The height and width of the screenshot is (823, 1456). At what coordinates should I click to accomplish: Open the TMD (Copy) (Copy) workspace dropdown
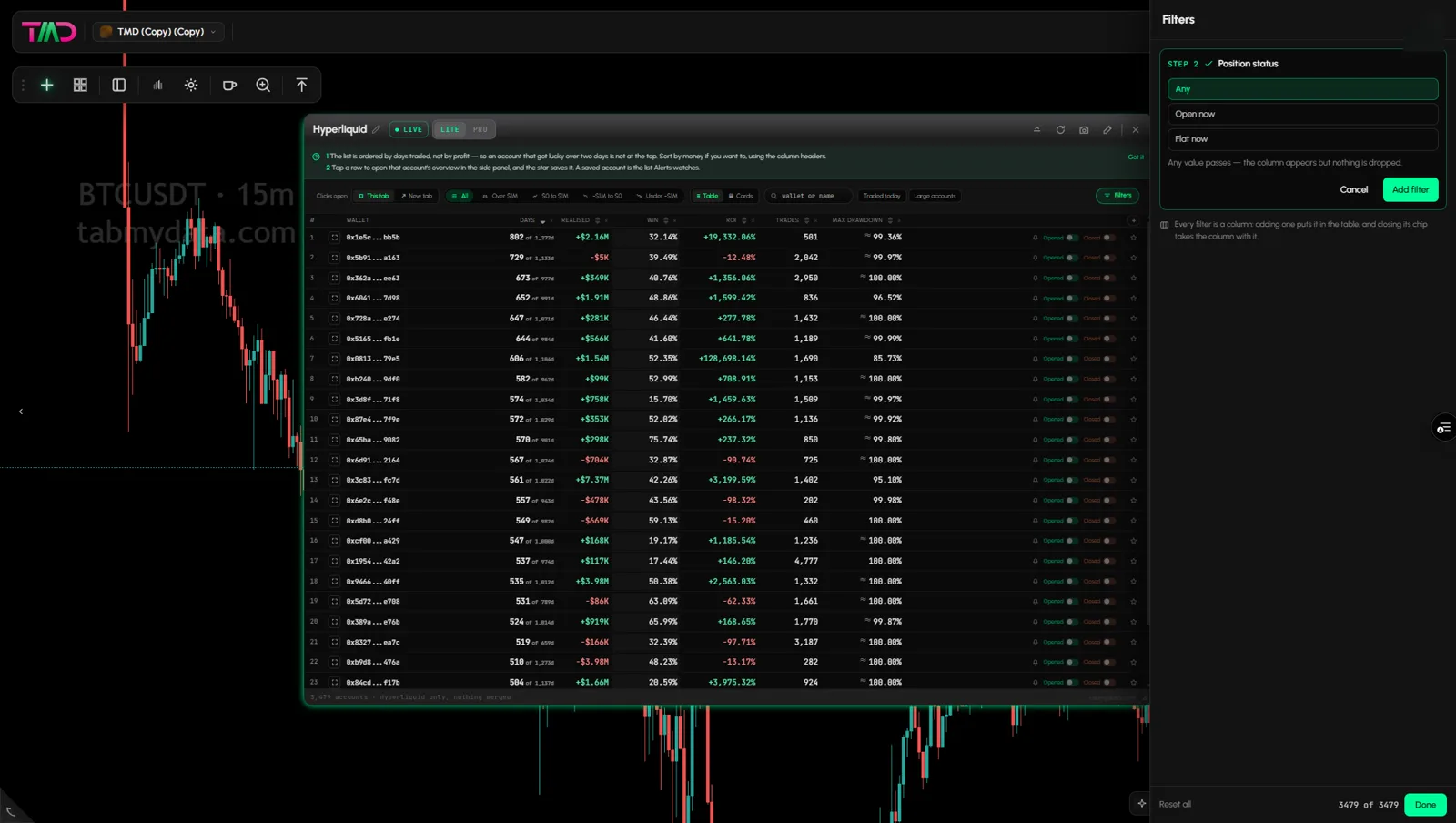pos(158,32)
